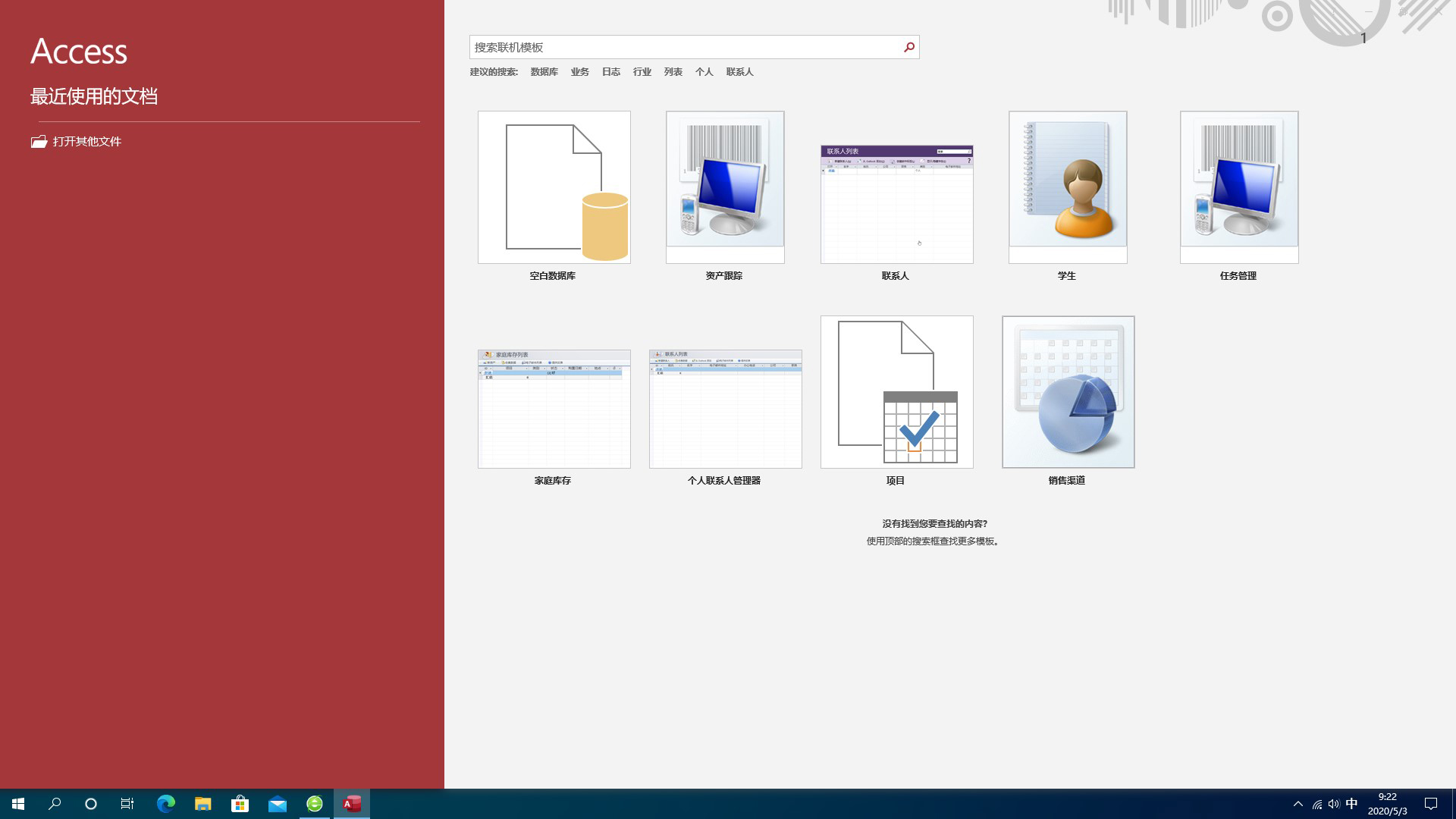This screenshot has height=819, width=1456.
Task: Choose the 销售渠道 template thumbnail
Action: (x=1068, y=392)
